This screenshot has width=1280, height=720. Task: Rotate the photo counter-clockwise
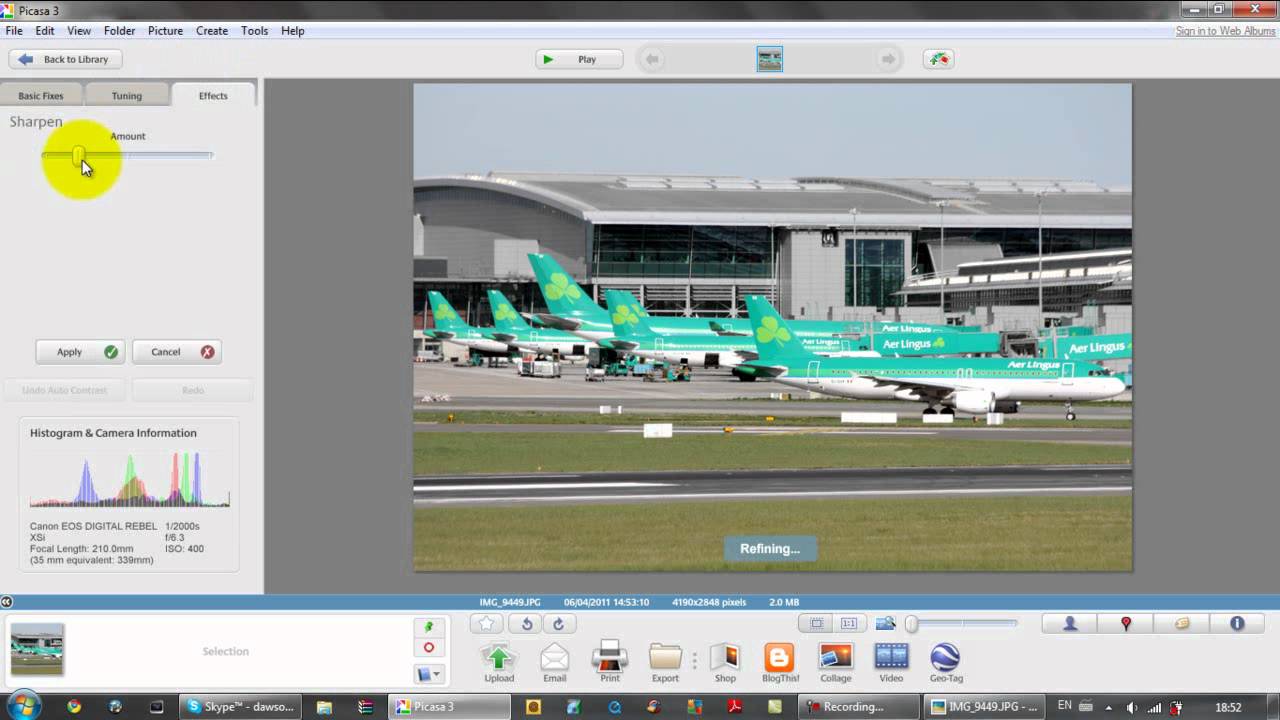pos(526,624)
